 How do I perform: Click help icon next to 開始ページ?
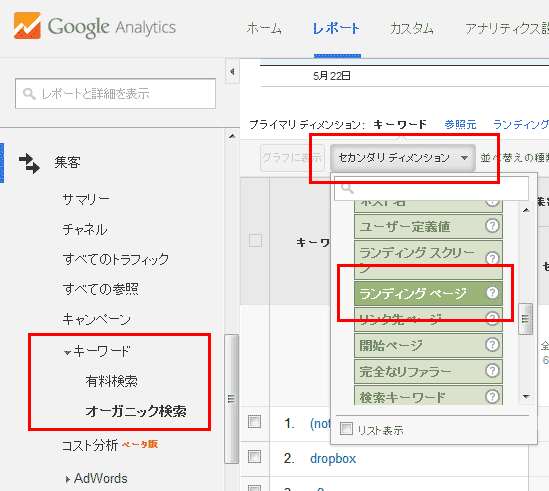coord(492,345)
